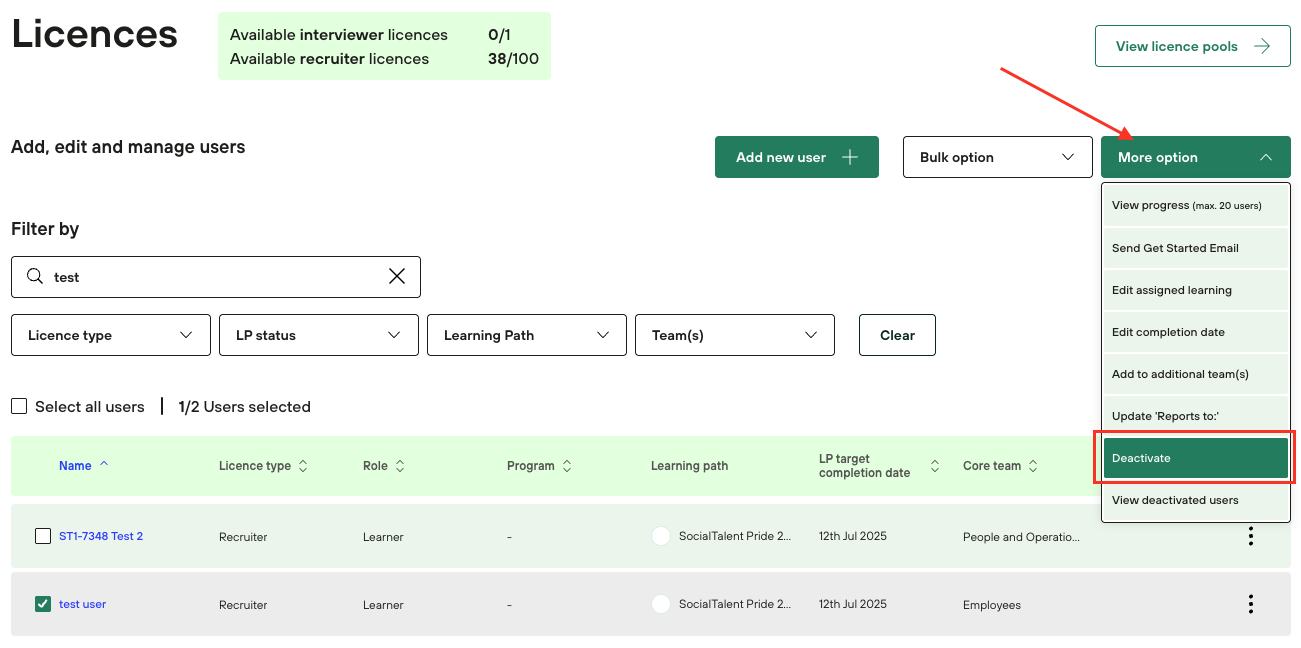Sort by Core team column arrows
1301x648 pixels.
1033,466
